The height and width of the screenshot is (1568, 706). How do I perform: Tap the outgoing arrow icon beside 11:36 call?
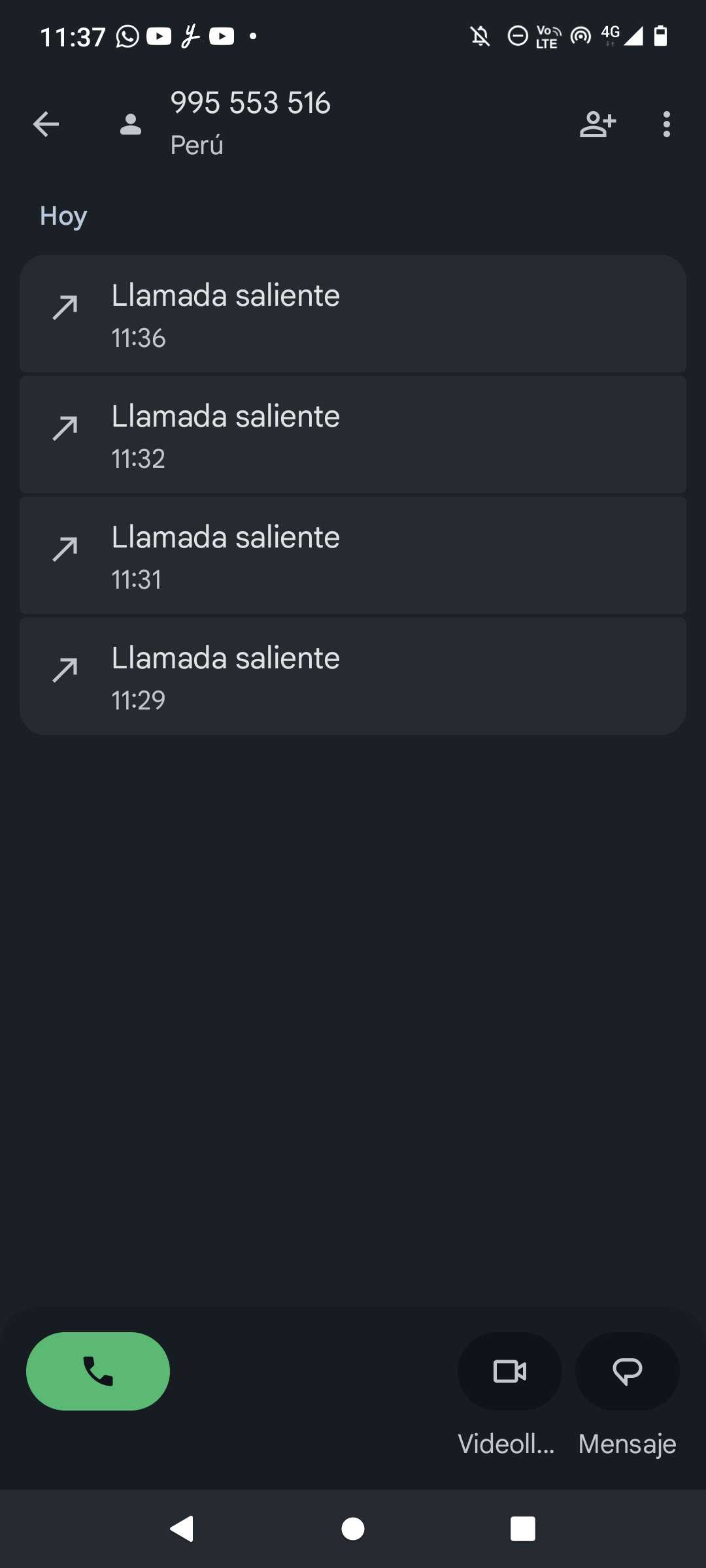pyautogui.click(x=65, y=307)
